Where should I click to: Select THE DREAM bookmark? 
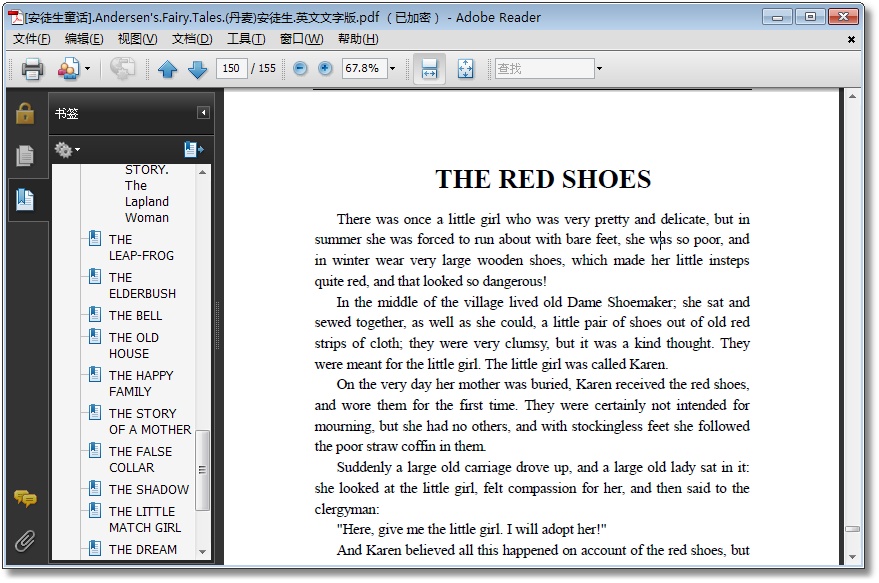[x=142, y=549]
